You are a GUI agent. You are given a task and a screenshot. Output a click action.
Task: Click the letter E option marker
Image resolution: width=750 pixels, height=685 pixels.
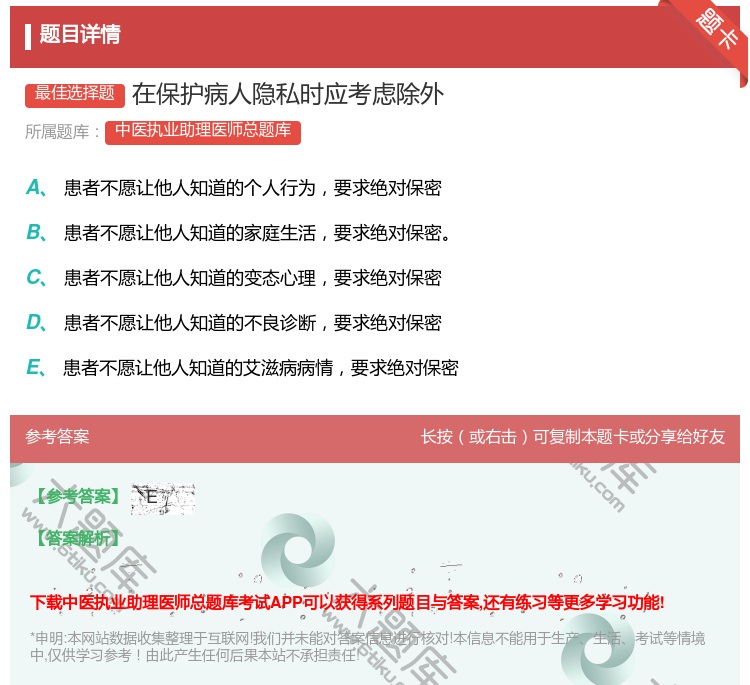pyautogui.click(x=36, y=367)
